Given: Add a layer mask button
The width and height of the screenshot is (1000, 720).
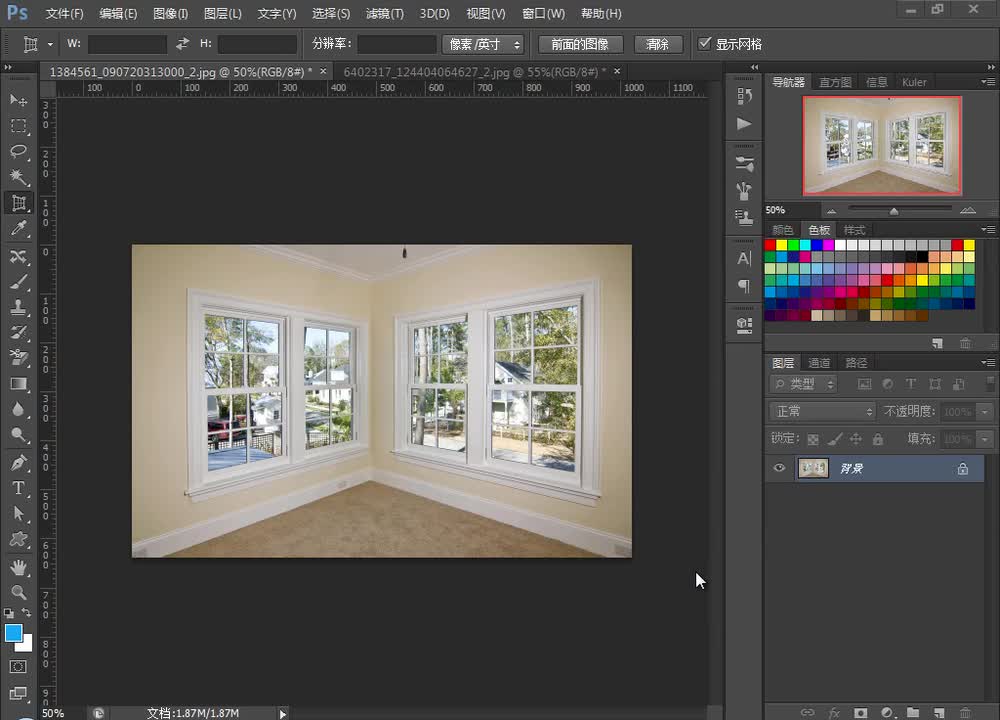Looking at the screenshot, I should [x=860, y=712].
